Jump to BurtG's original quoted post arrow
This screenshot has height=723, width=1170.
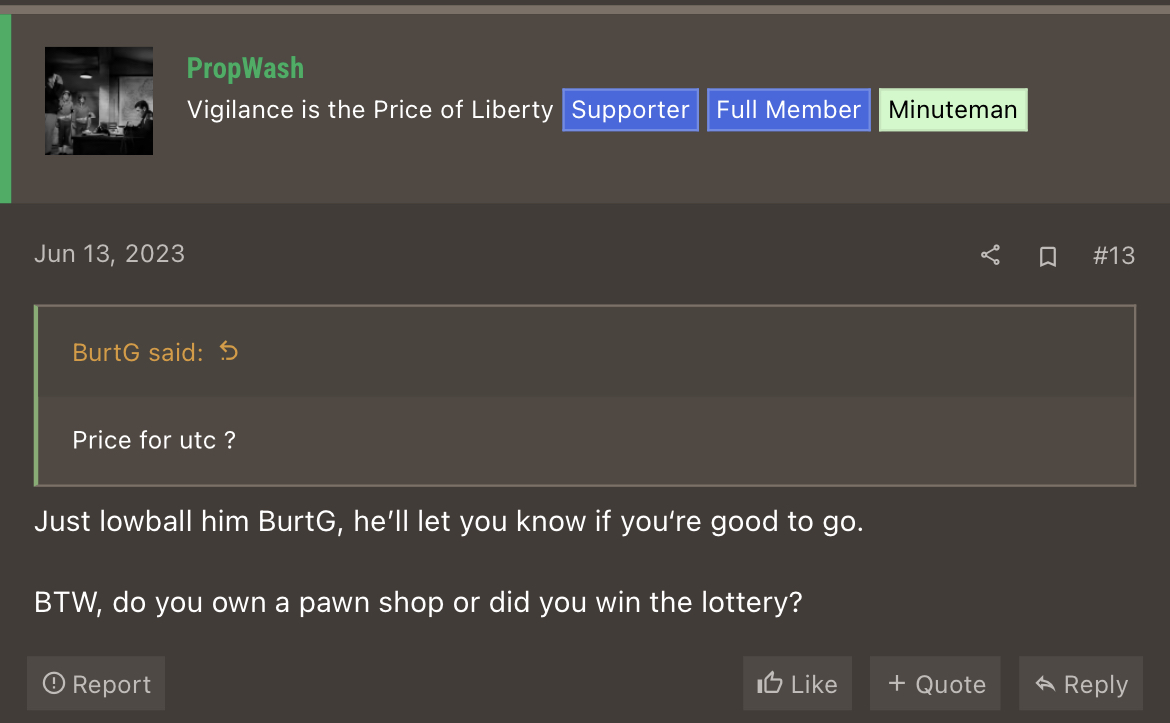(229, 351)
